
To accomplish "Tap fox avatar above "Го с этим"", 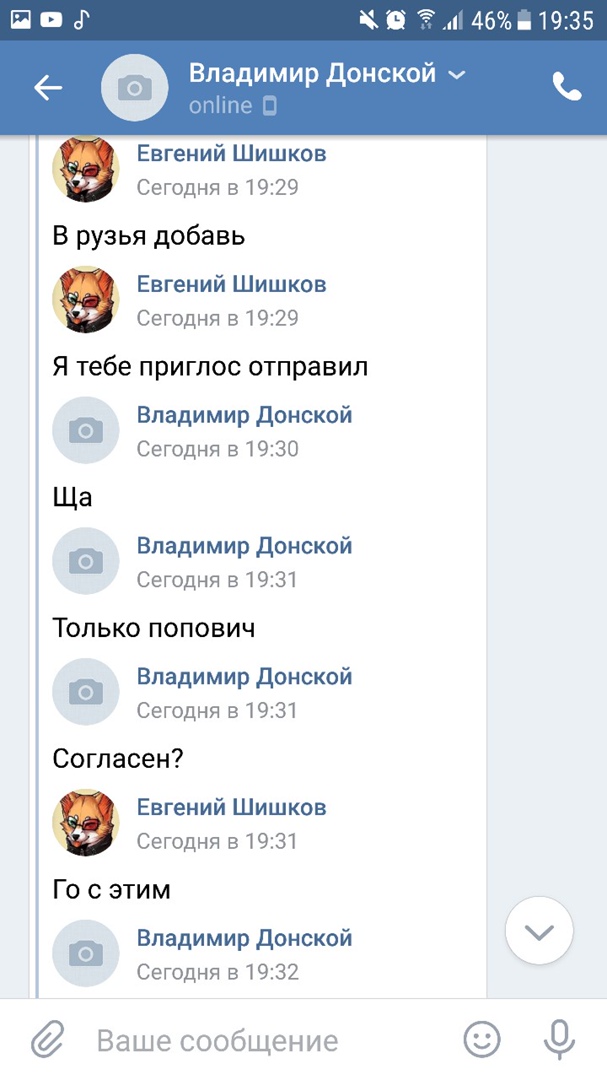I will point(86,823).
